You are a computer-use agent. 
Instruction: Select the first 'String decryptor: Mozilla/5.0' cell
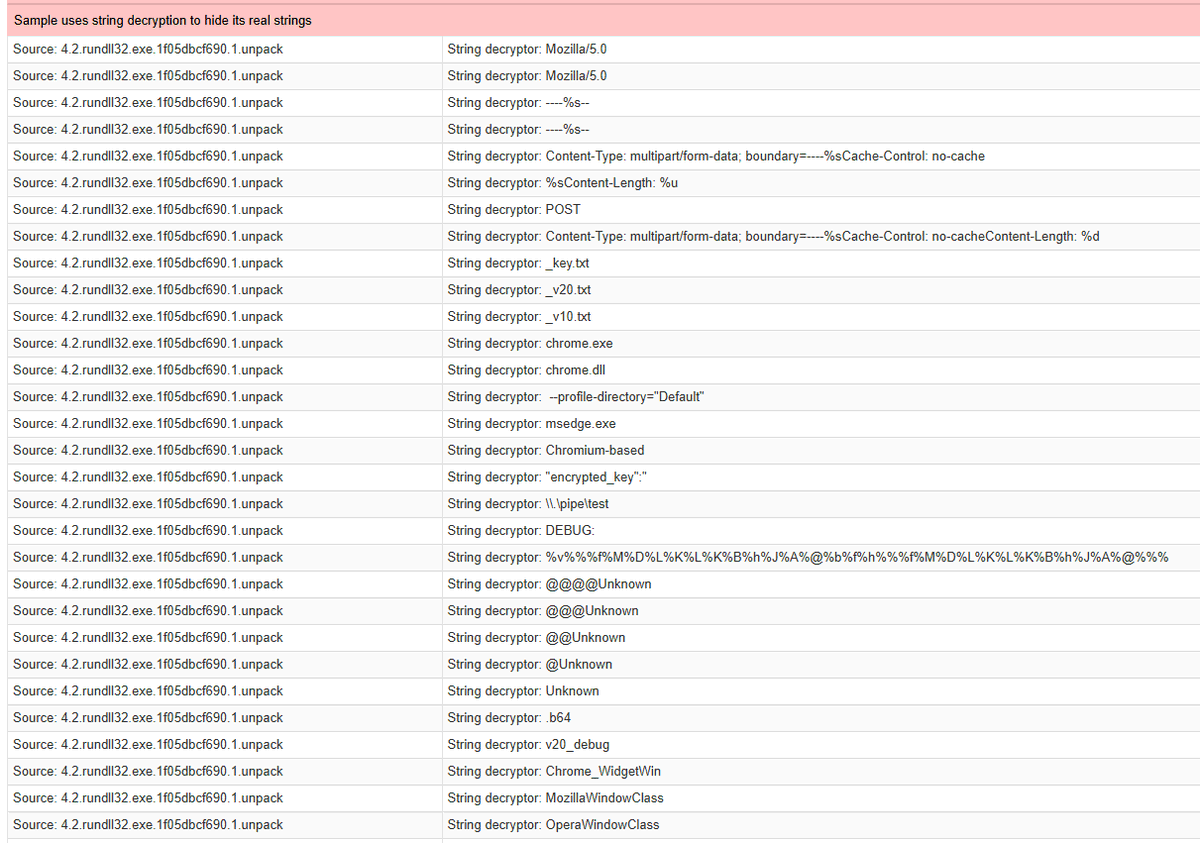click(821, 49)
